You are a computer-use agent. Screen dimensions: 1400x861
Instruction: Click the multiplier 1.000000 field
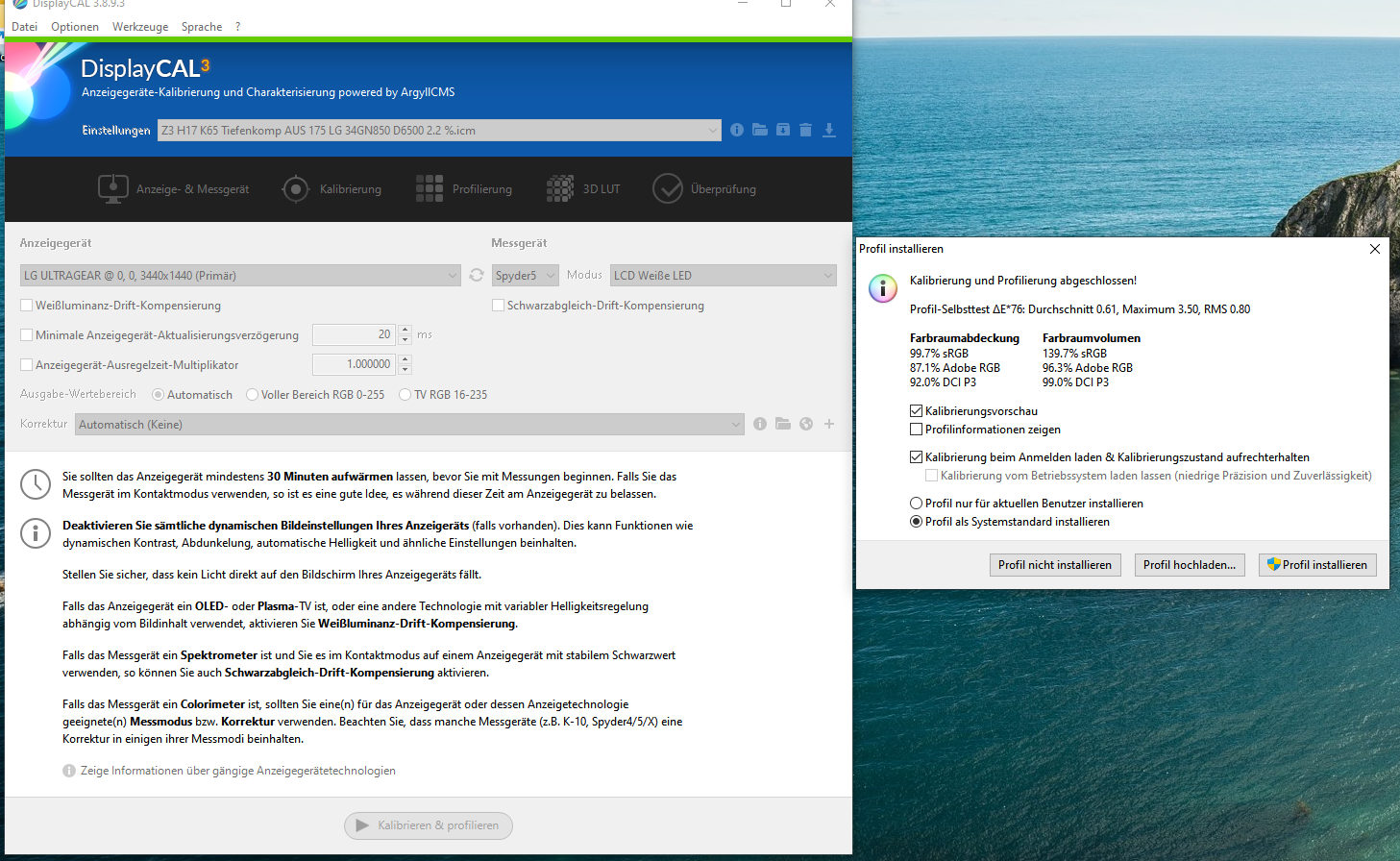pos(355,364)
